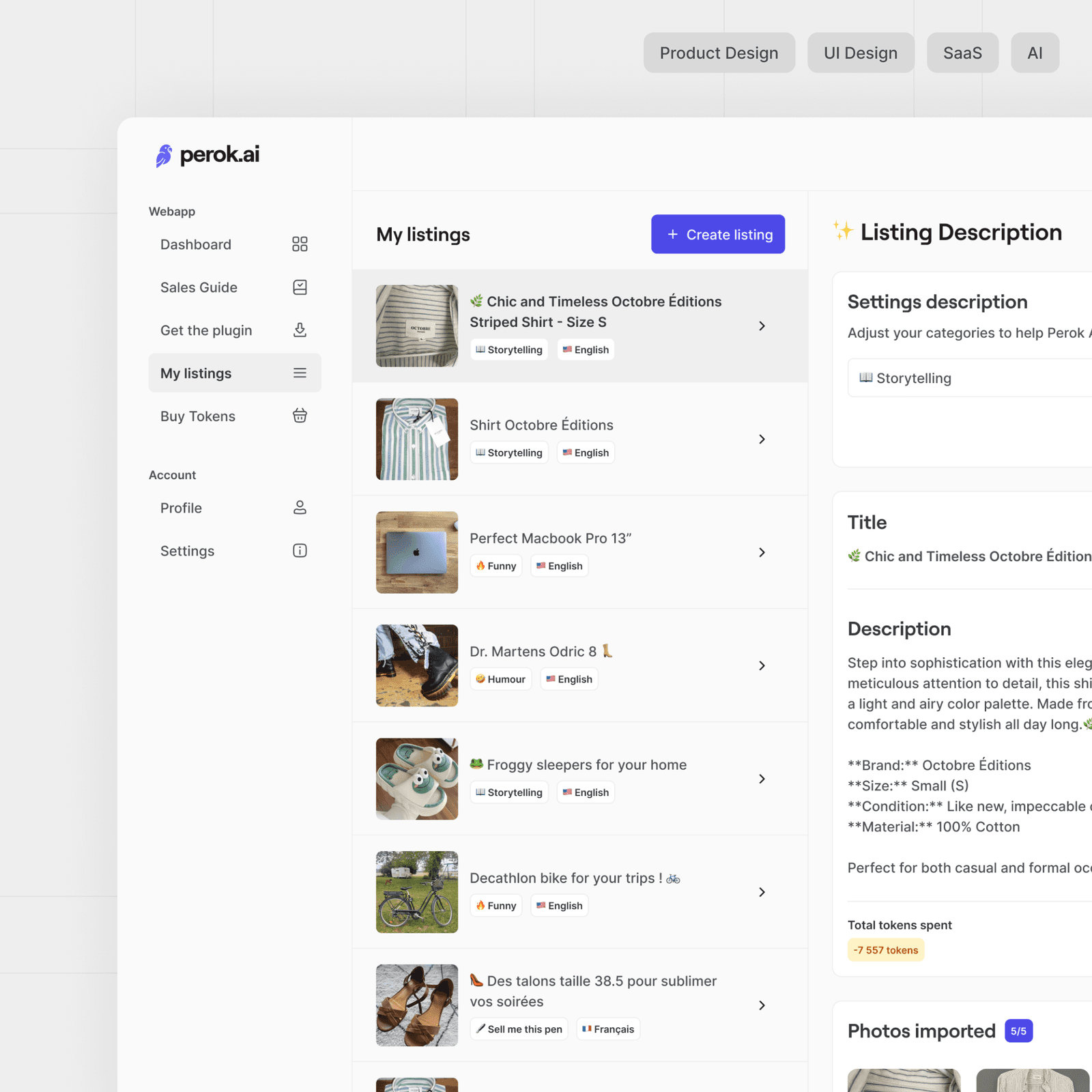Open the Froggy sleepers thumbnail

[417, 779]
